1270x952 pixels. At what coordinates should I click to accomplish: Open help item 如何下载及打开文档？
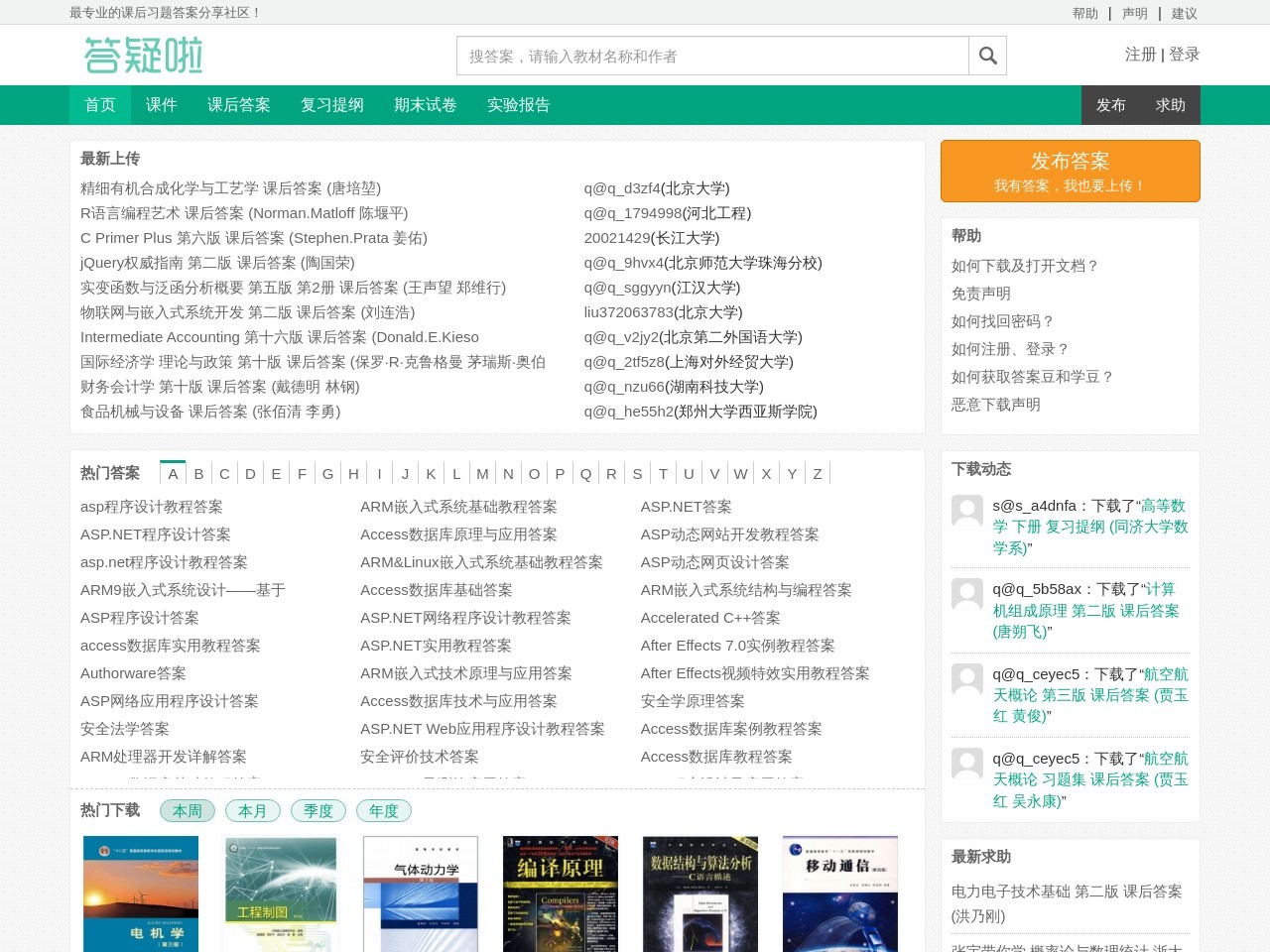click(1026, 266)
